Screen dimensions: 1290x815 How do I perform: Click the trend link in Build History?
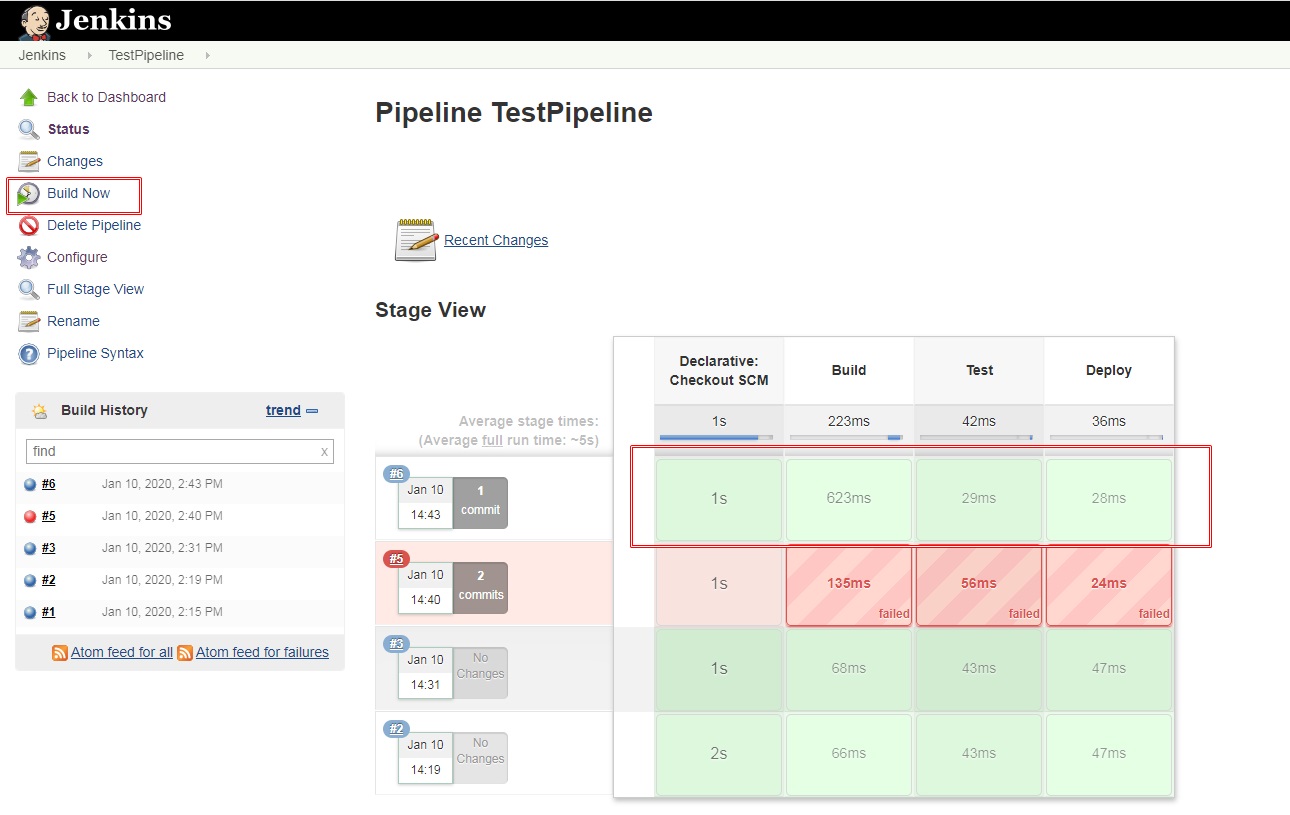click(283, 410)
